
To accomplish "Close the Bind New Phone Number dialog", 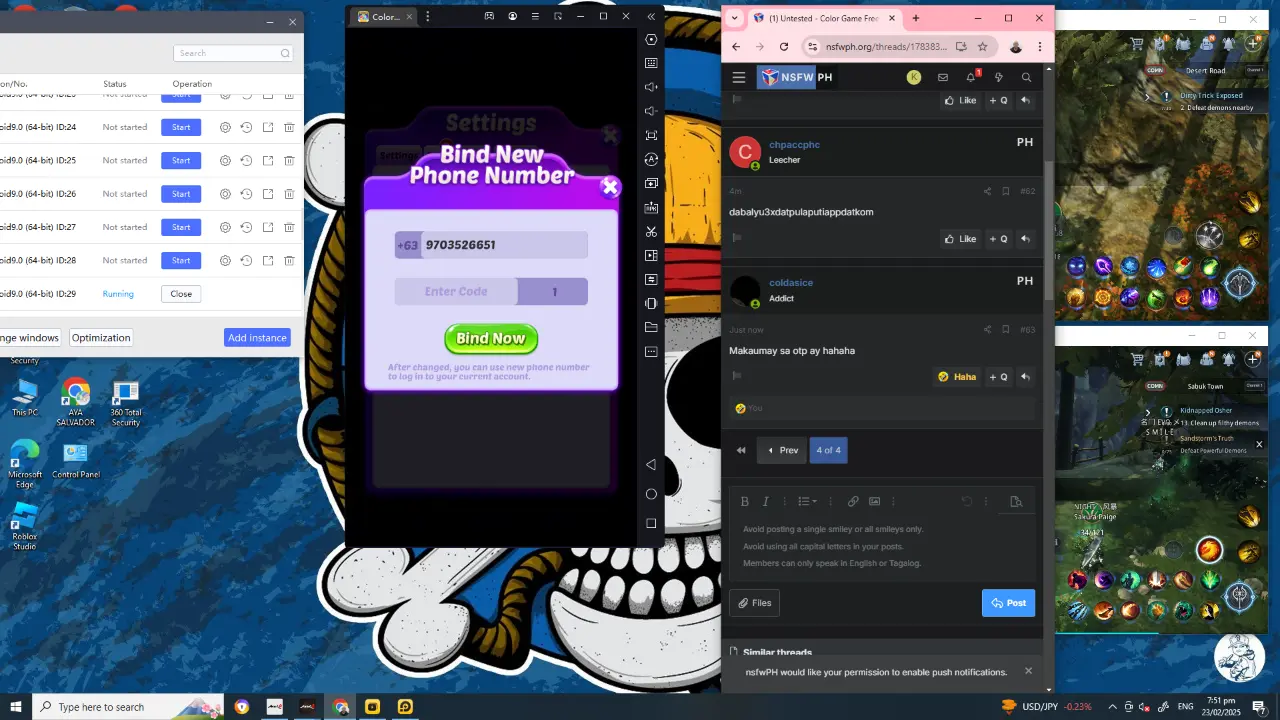I will 610,187.
